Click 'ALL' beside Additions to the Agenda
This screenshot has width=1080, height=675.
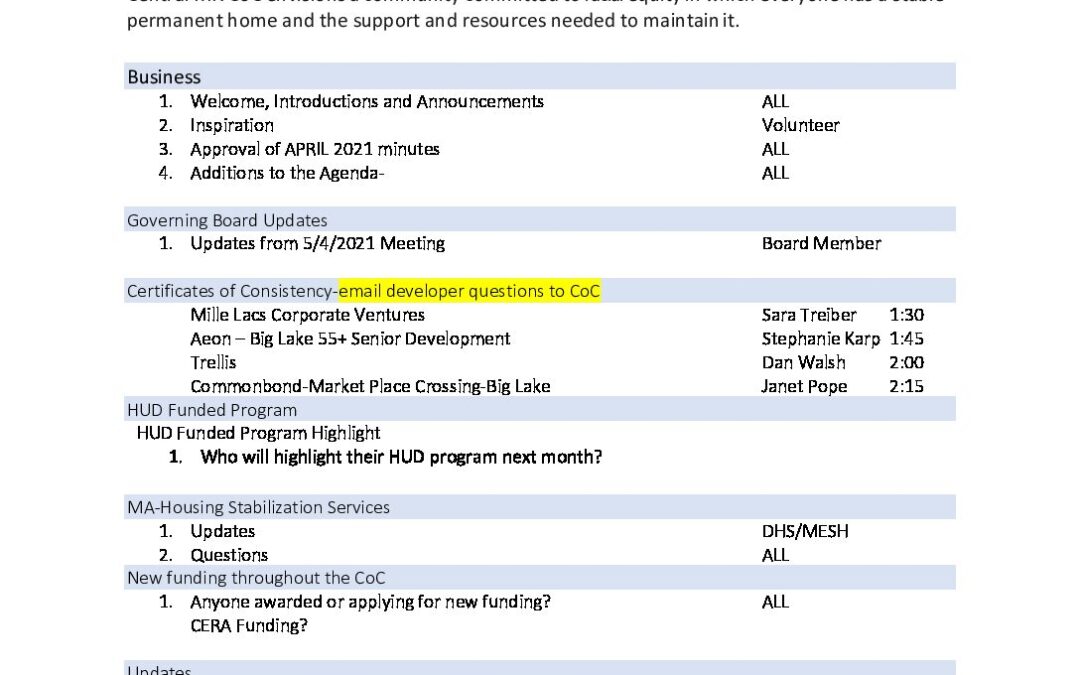(775, 173)
